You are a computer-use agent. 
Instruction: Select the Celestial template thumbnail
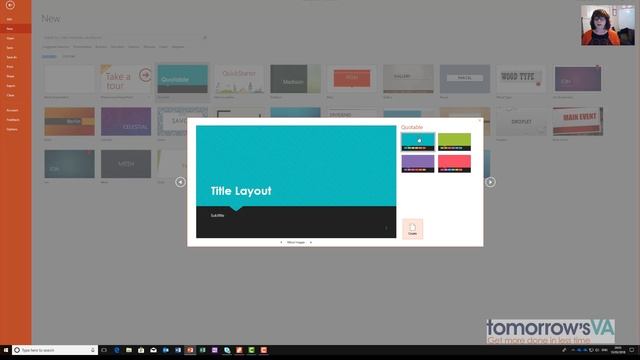point(126,122)
